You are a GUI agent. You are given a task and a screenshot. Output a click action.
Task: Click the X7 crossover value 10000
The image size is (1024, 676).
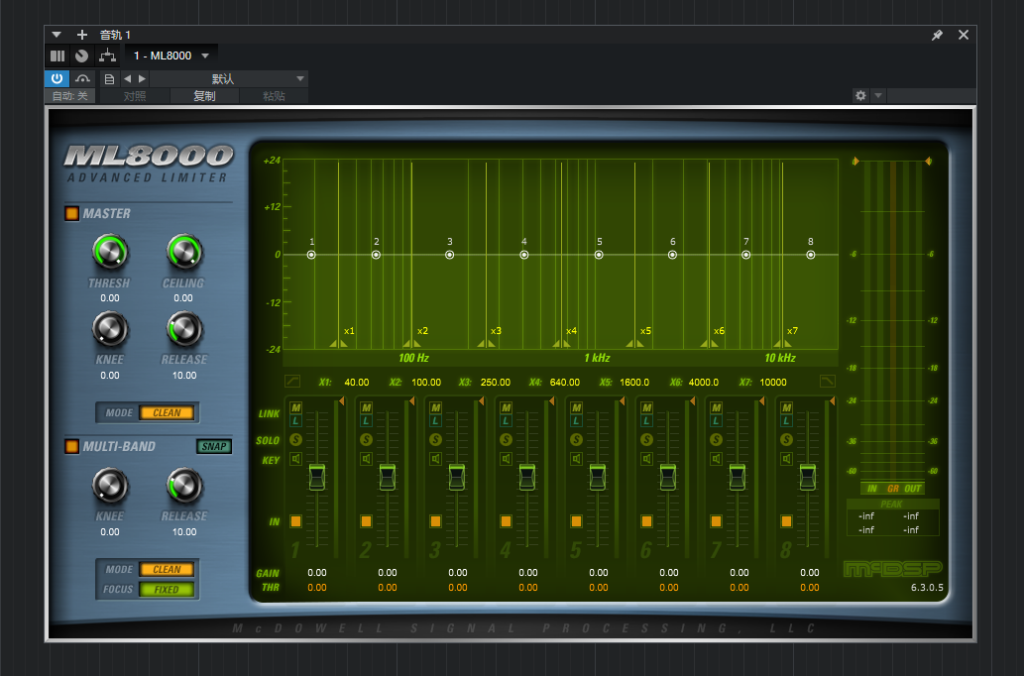point(773,382)
